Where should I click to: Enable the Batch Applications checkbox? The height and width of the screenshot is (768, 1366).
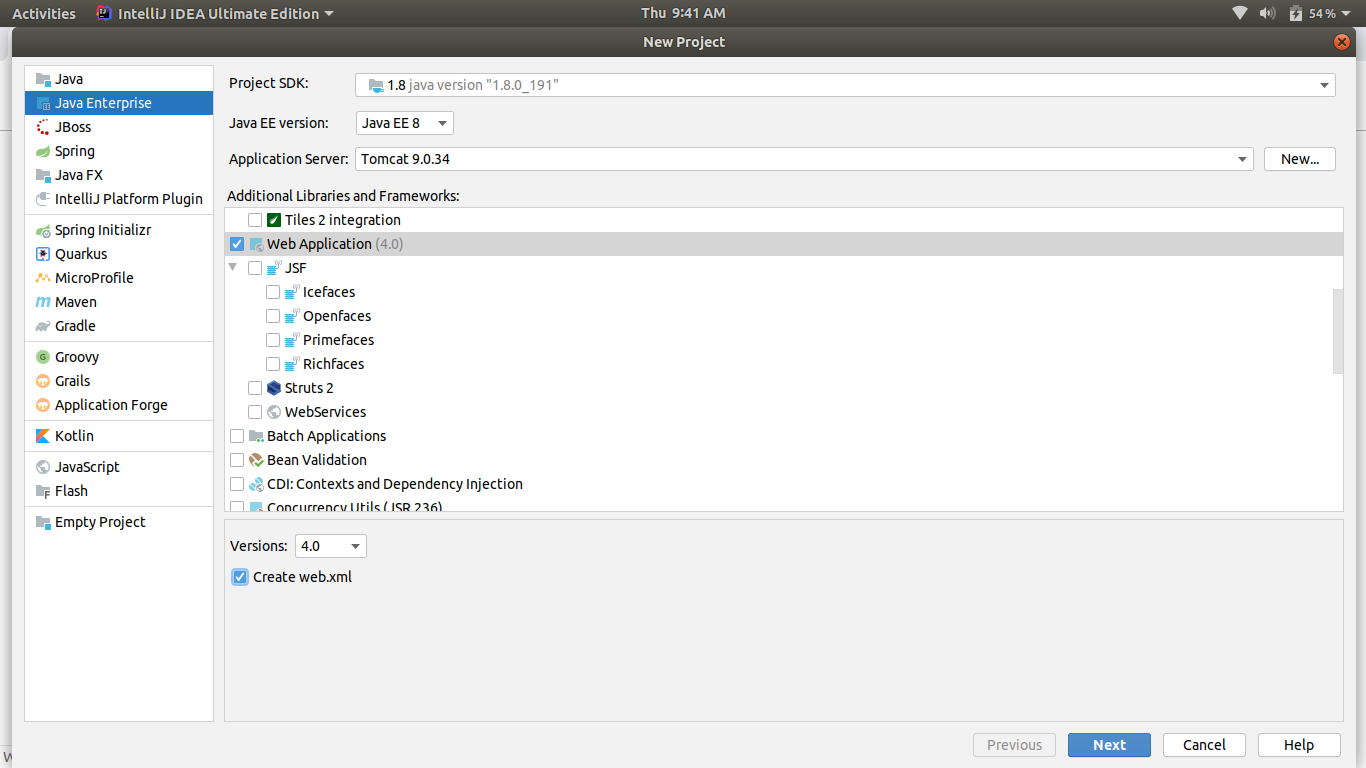(237, 436)
